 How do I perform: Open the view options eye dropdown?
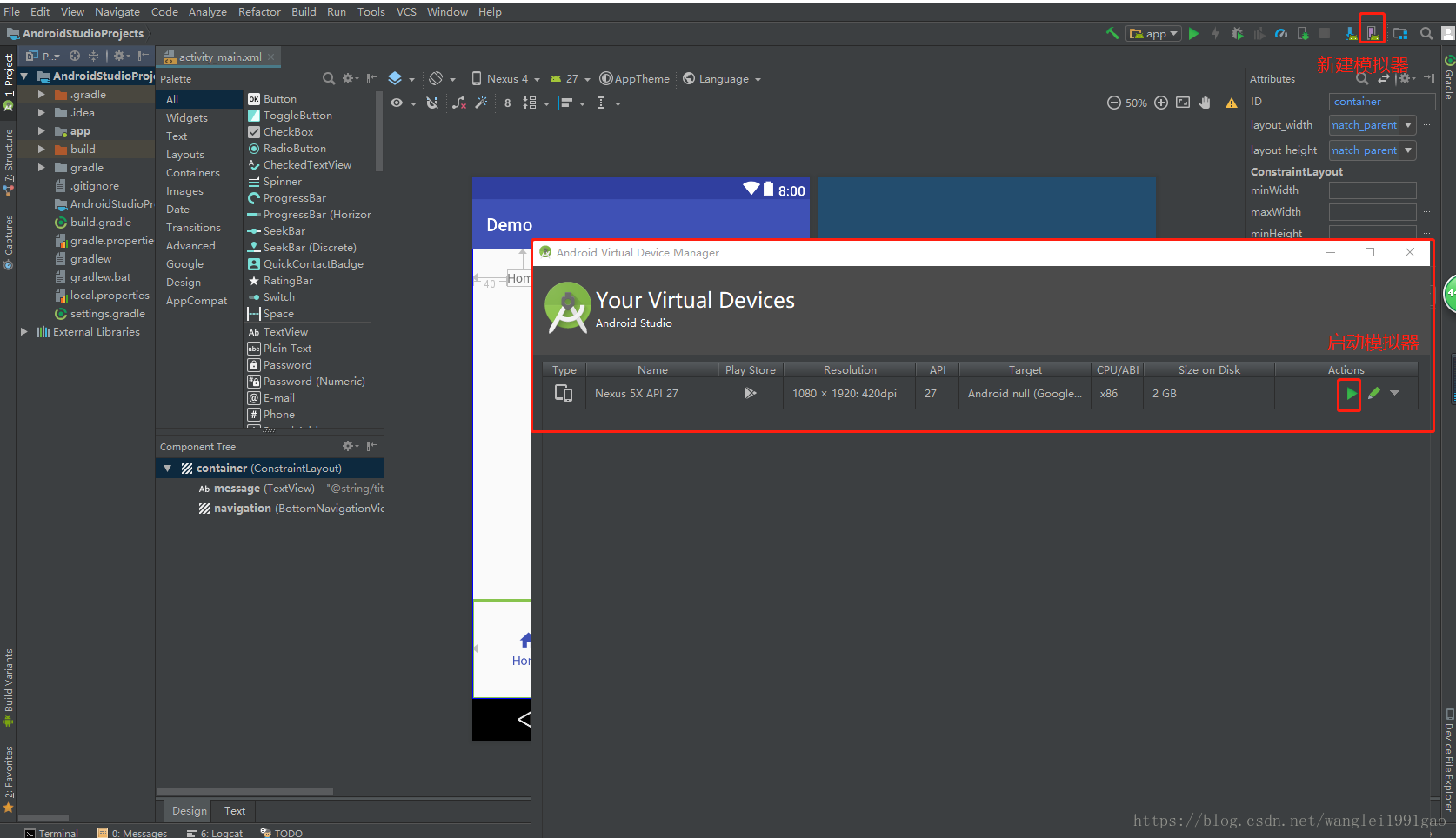(402, 103)
